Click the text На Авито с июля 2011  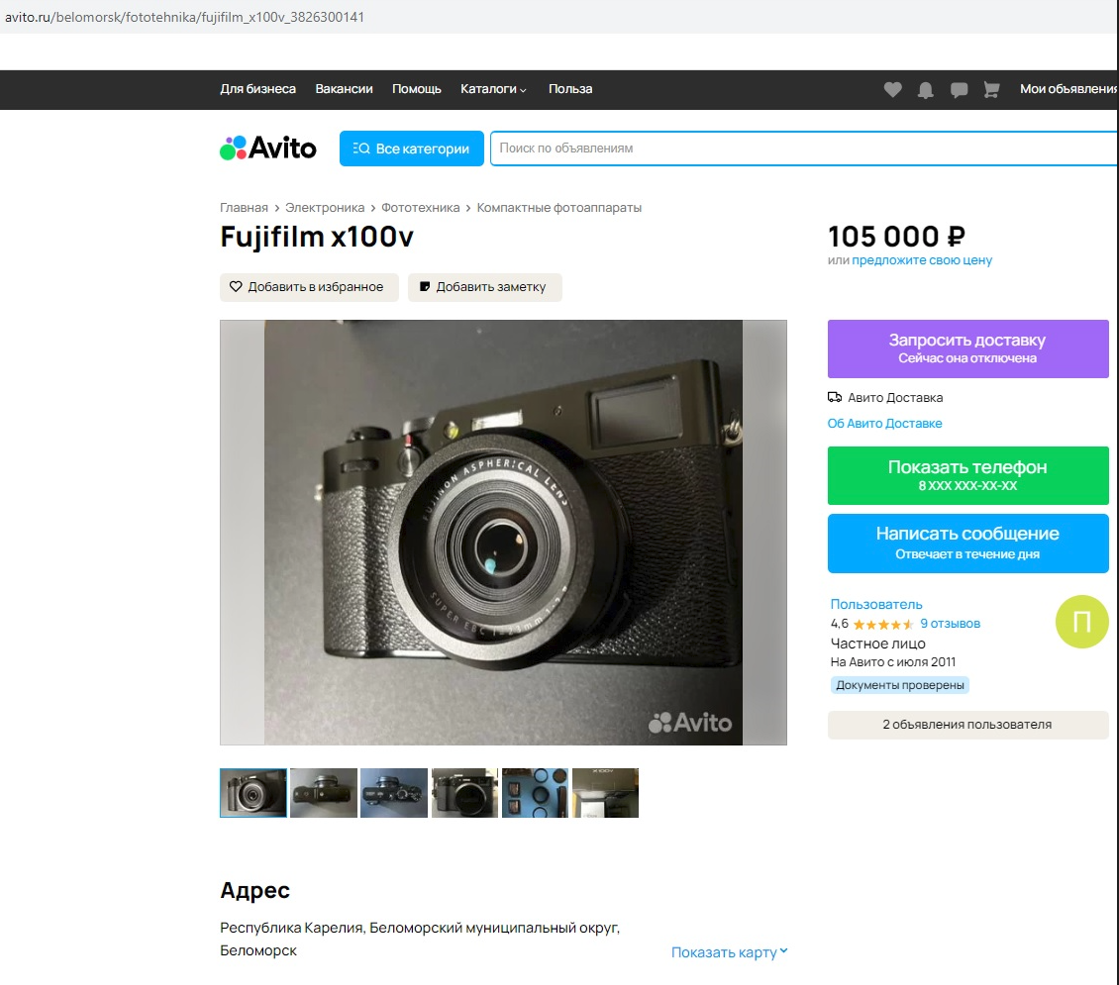tap(893, 662)
